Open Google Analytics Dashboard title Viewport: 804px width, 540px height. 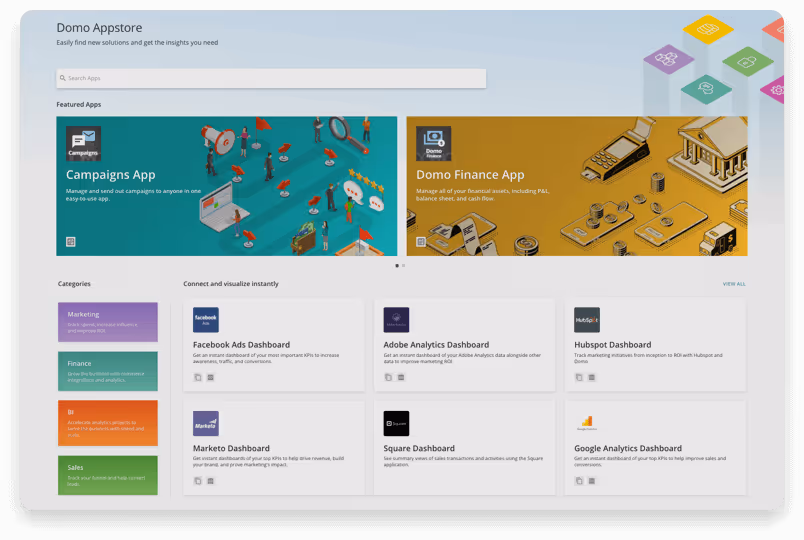(x=628, y=449)
